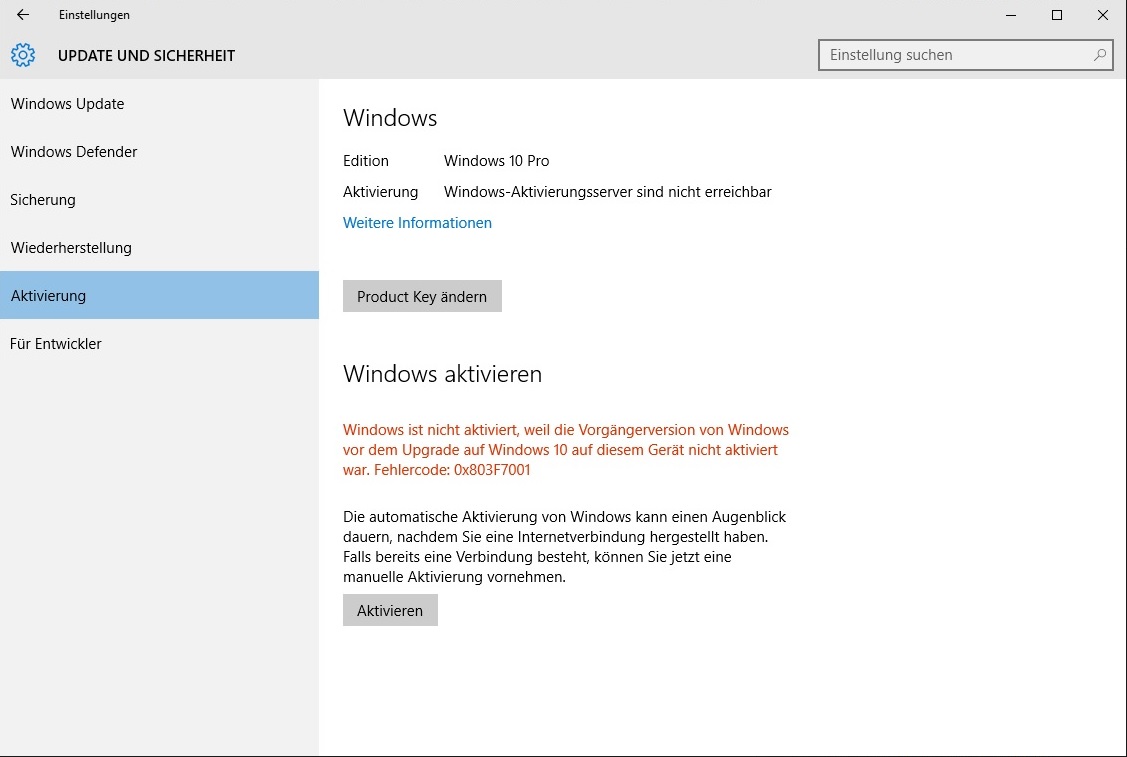
Task: Minimize the Einstellungen window
Action: (x=1011, y=14)
